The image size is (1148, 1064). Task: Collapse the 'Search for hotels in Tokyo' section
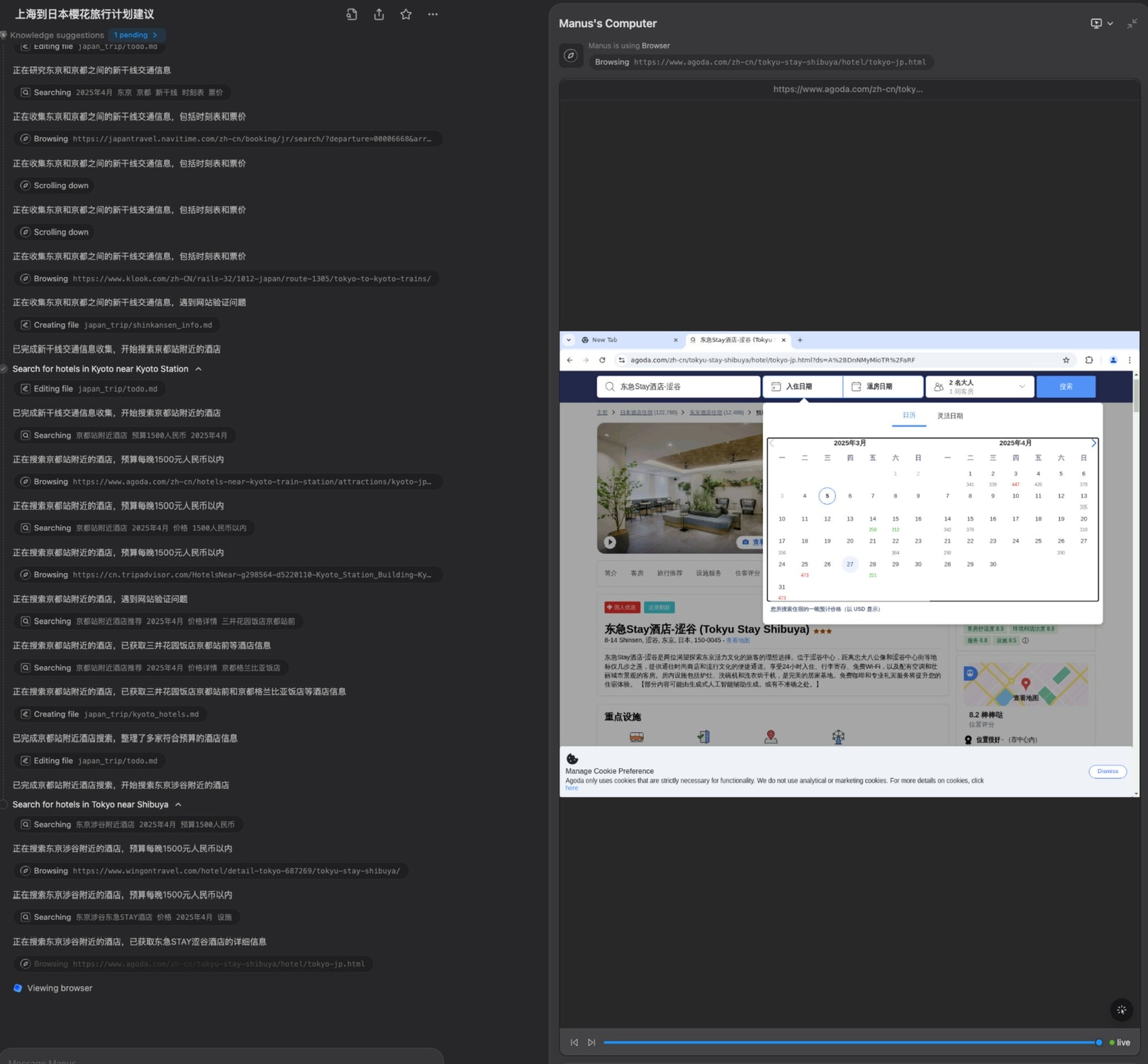[x=179, y=804]
